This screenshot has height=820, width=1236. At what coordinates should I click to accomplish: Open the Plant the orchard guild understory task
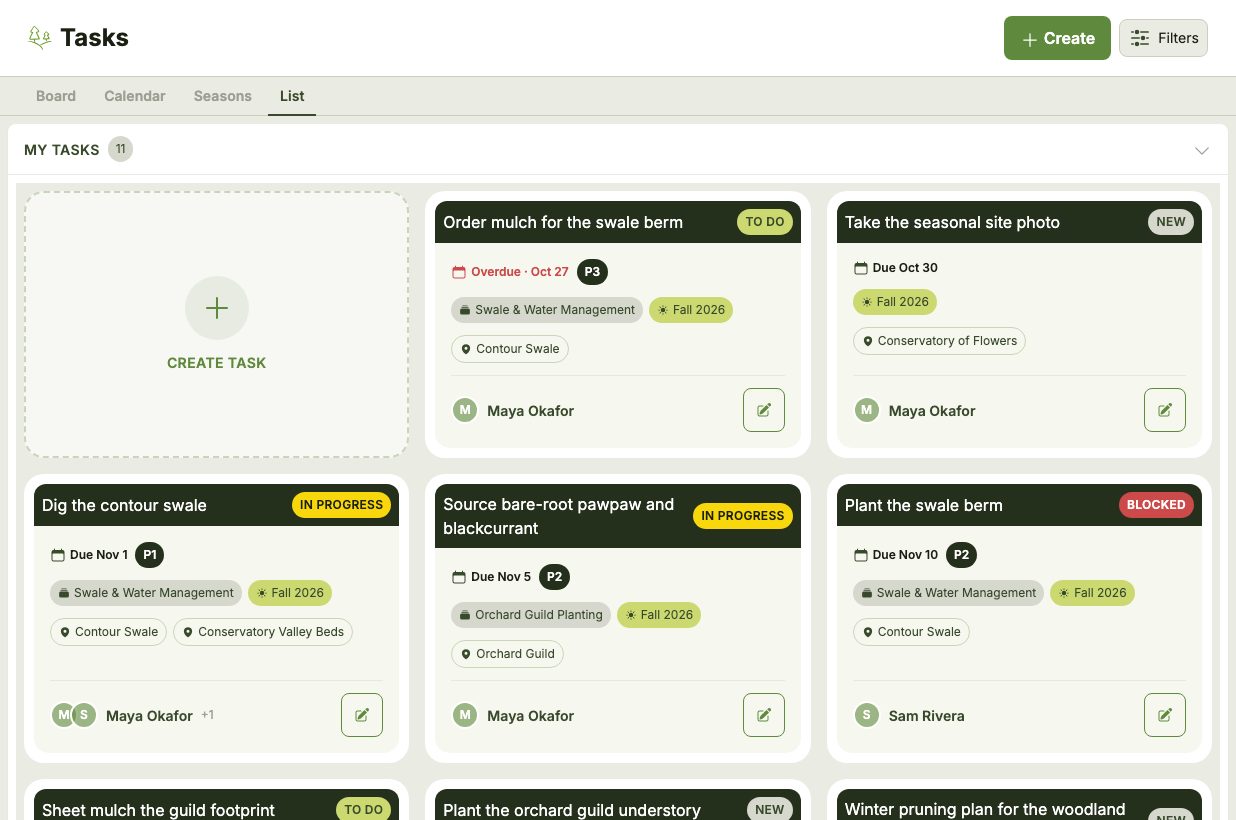point(572,810)
